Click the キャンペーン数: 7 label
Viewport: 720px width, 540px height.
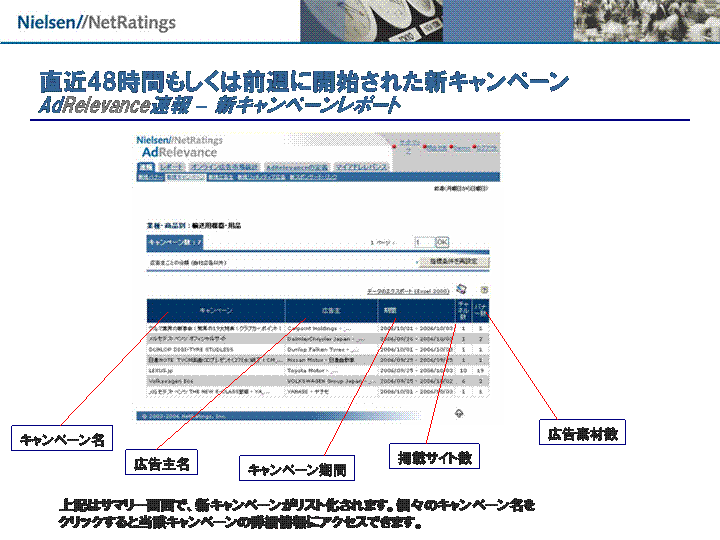174,242
